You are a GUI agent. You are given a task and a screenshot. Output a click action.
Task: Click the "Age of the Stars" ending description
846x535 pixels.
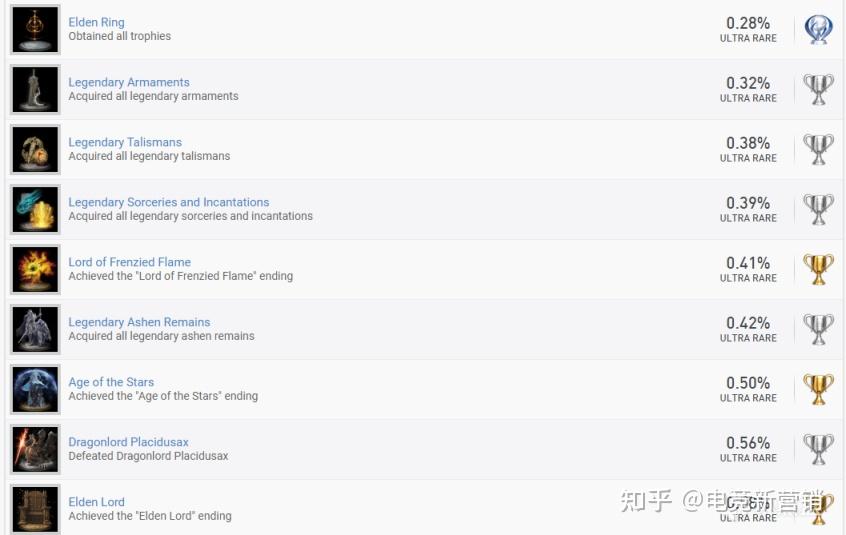tap(163, 396)
